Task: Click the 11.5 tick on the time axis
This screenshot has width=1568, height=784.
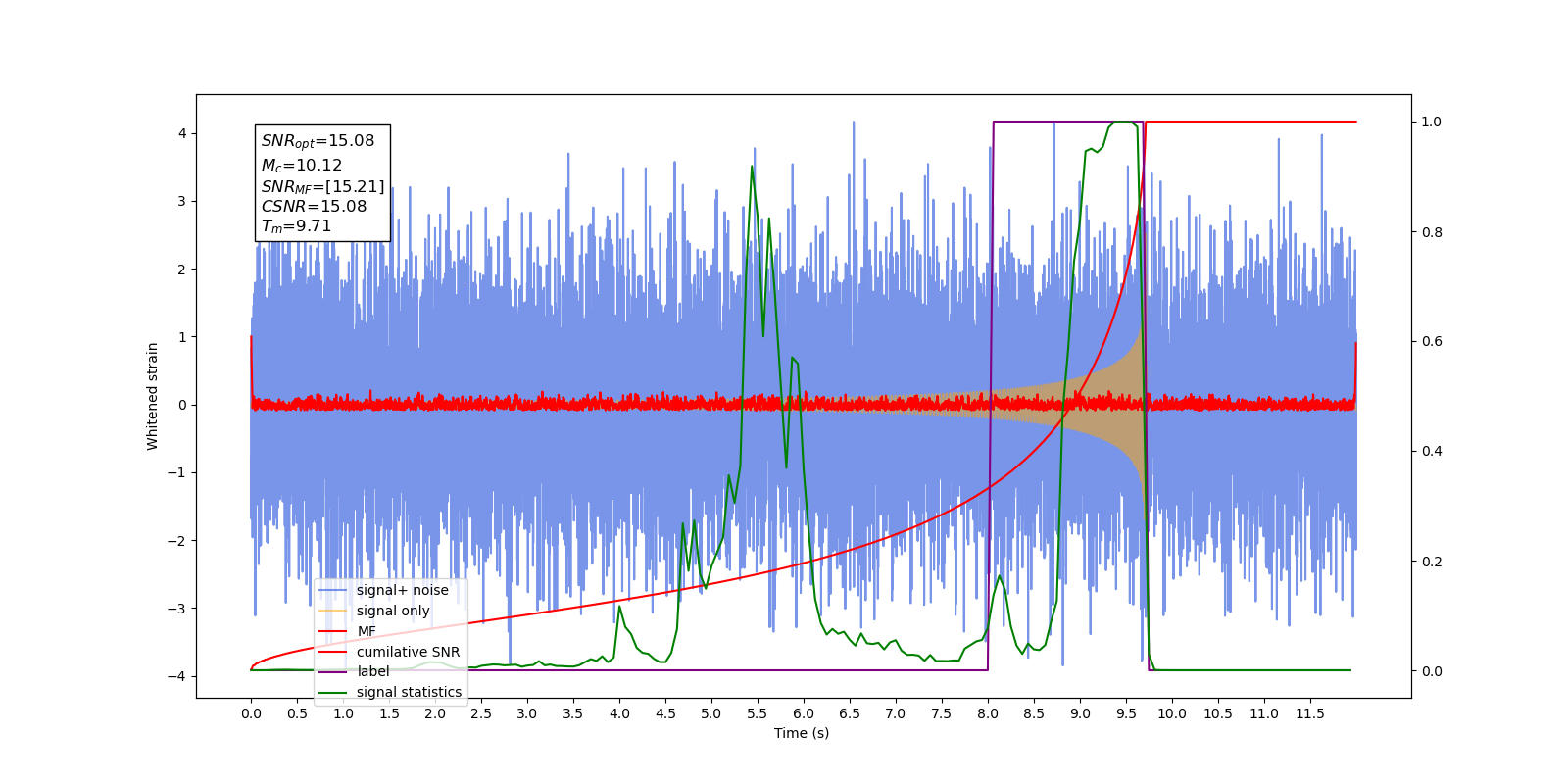Action: point(1310,713)
